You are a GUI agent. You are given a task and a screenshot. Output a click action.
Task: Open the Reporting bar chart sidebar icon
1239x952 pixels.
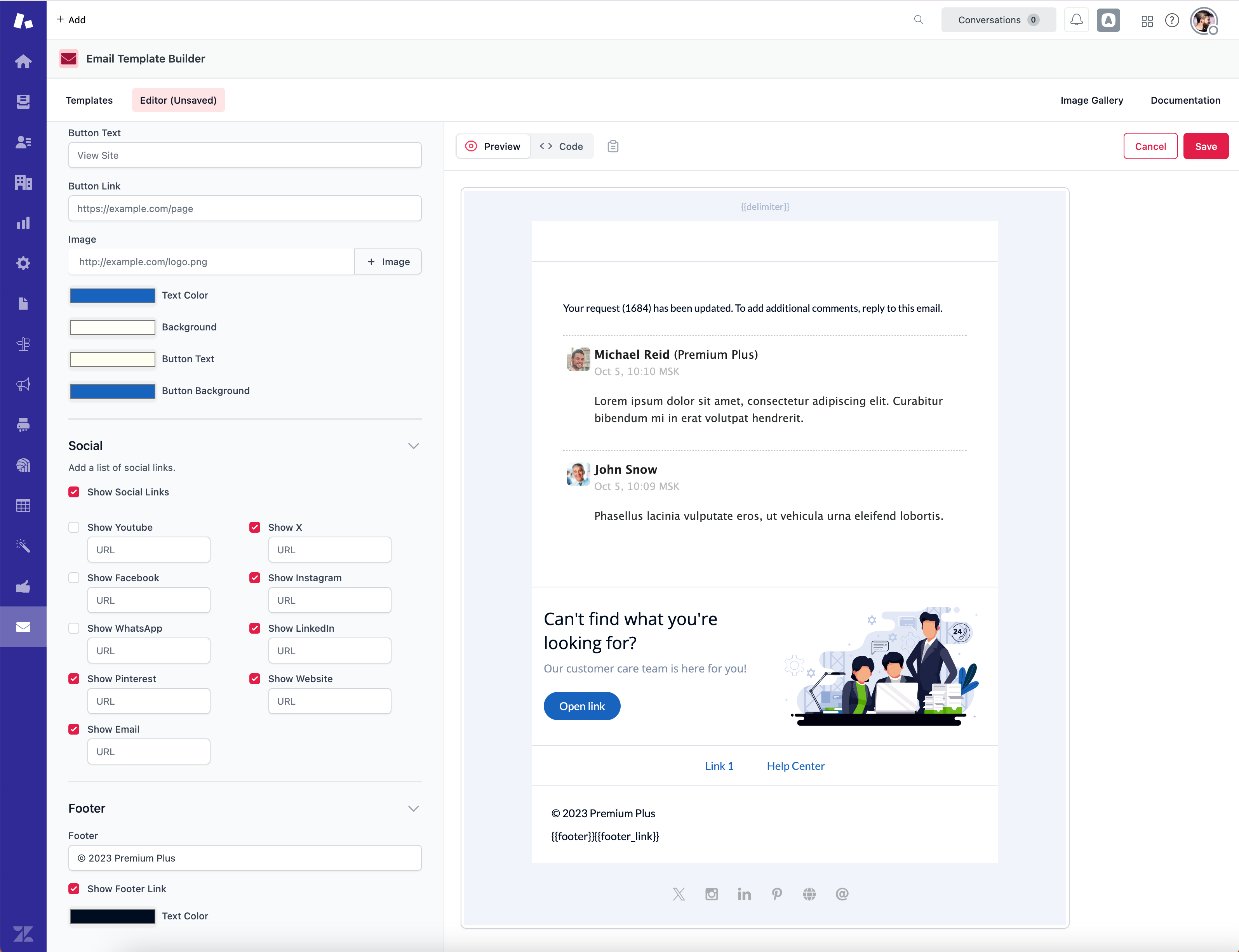click(x=23, y=223)
